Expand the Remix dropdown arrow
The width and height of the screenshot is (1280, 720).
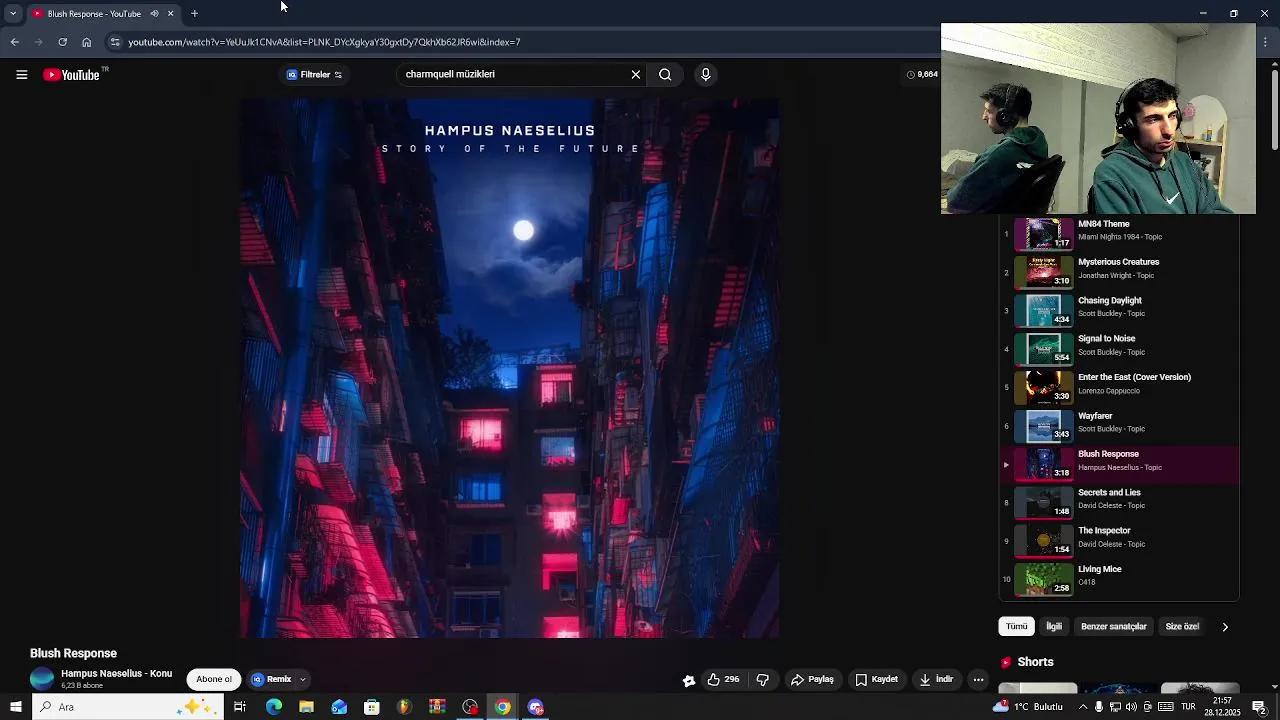click(302, 680)
